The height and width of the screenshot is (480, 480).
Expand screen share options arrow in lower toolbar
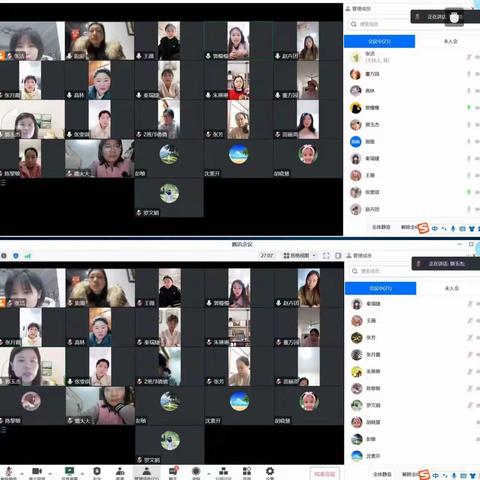[x=82, y=473]
